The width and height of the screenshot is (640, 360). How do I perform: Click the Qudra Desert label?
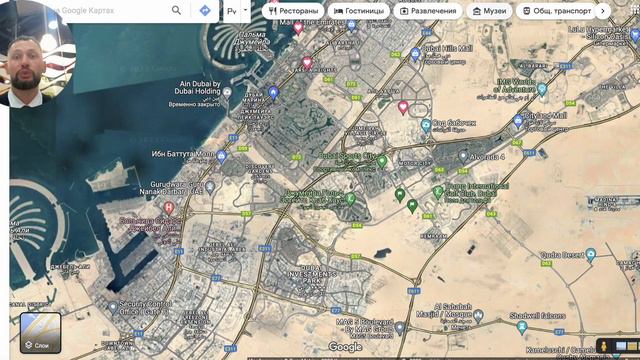point(562,255)
